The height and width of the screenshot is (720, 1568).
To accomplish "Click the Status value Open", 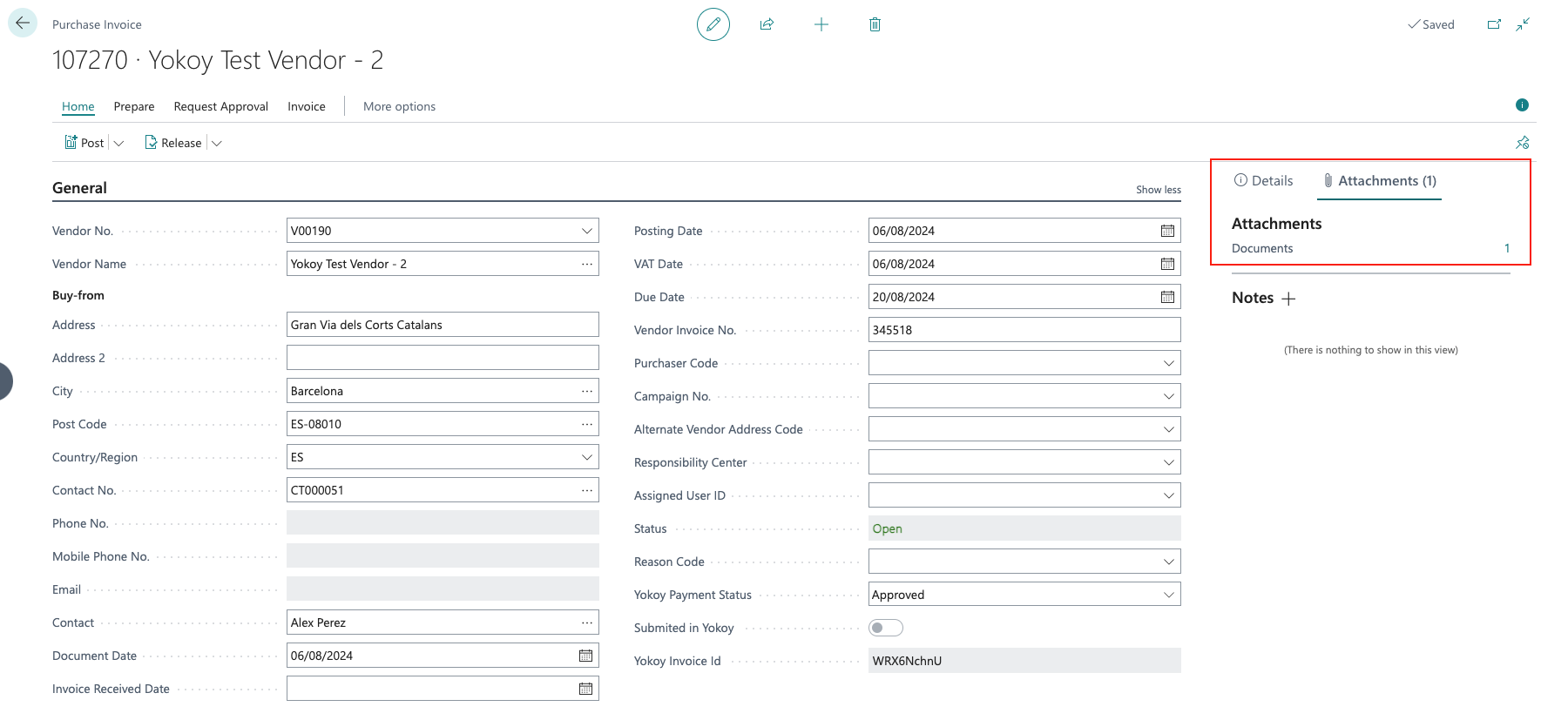I will click(x=888, y=528).
